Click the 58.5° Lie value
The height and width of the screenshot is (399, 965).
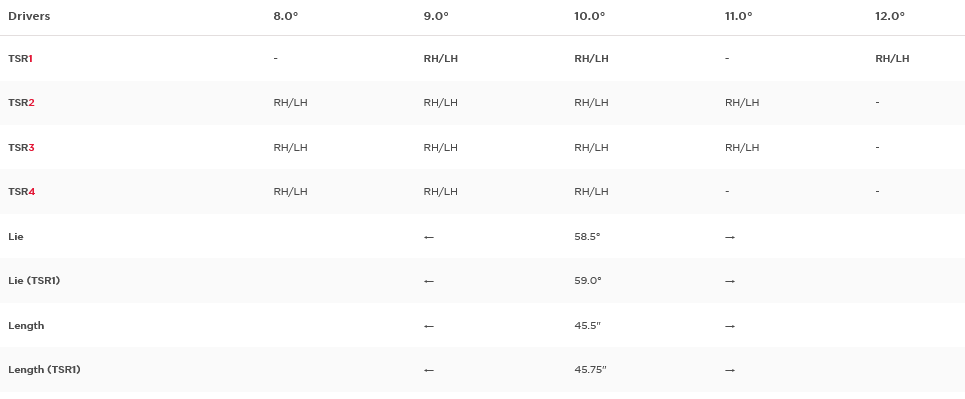coord(587,236)
